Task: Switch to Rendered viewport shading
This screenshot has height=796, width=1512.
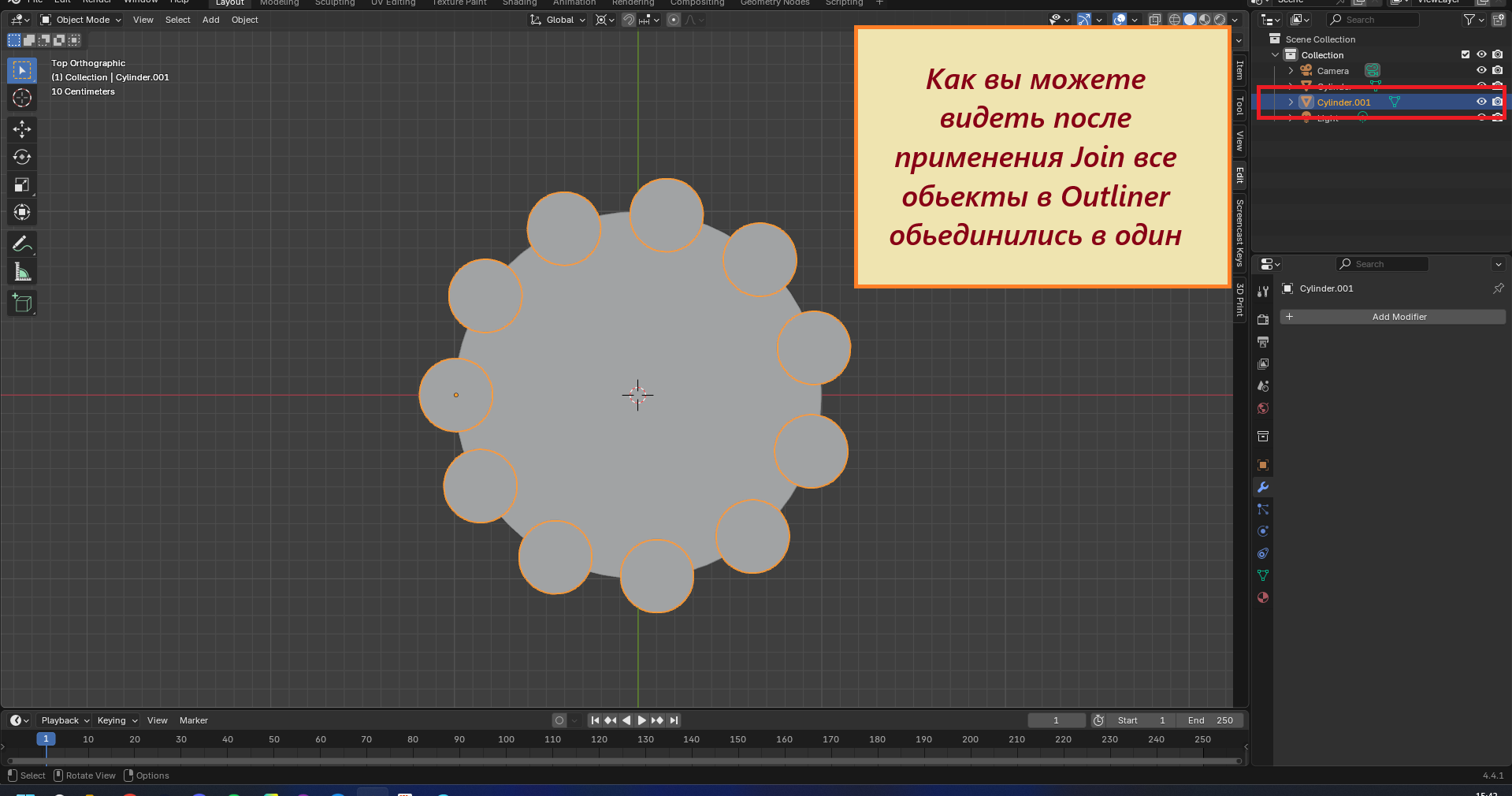Action: pos(1220,20)
